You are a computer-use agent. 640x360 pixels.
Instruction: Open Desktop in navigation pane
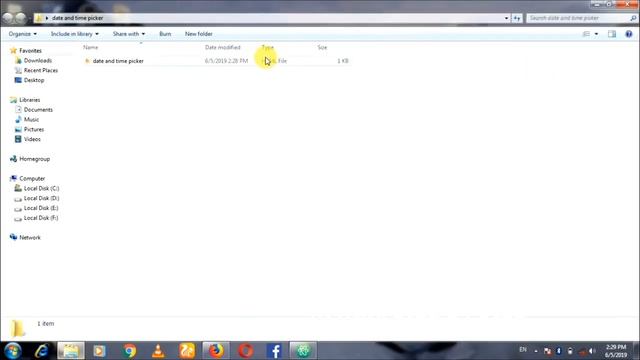[x=34, y=80]
